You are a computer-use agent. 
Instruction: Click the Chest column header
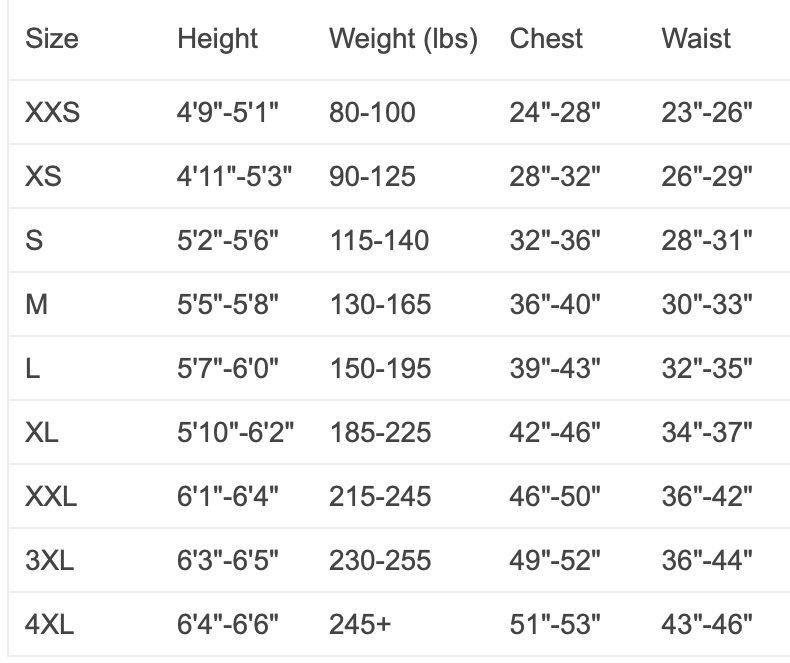(546, 39)
